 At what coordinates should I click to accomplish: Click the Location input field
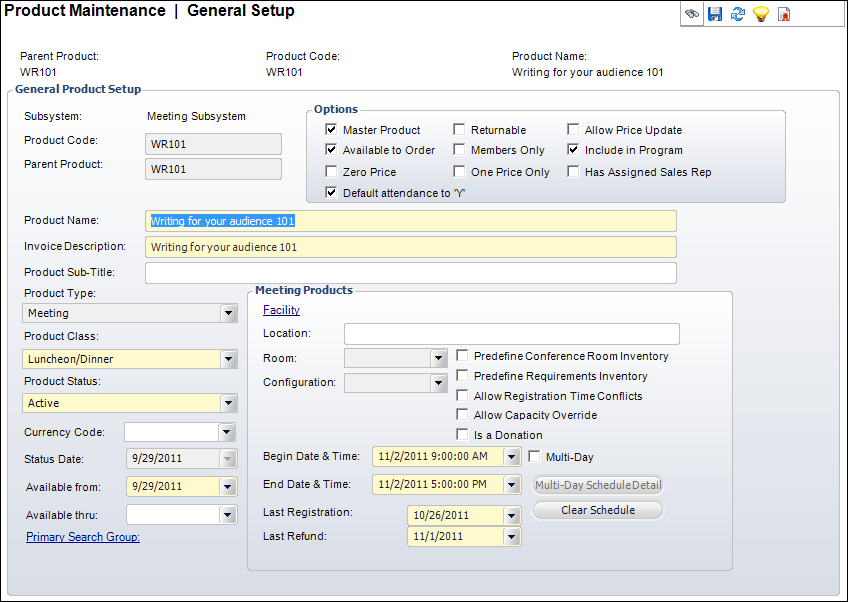[x=511, y=334]
